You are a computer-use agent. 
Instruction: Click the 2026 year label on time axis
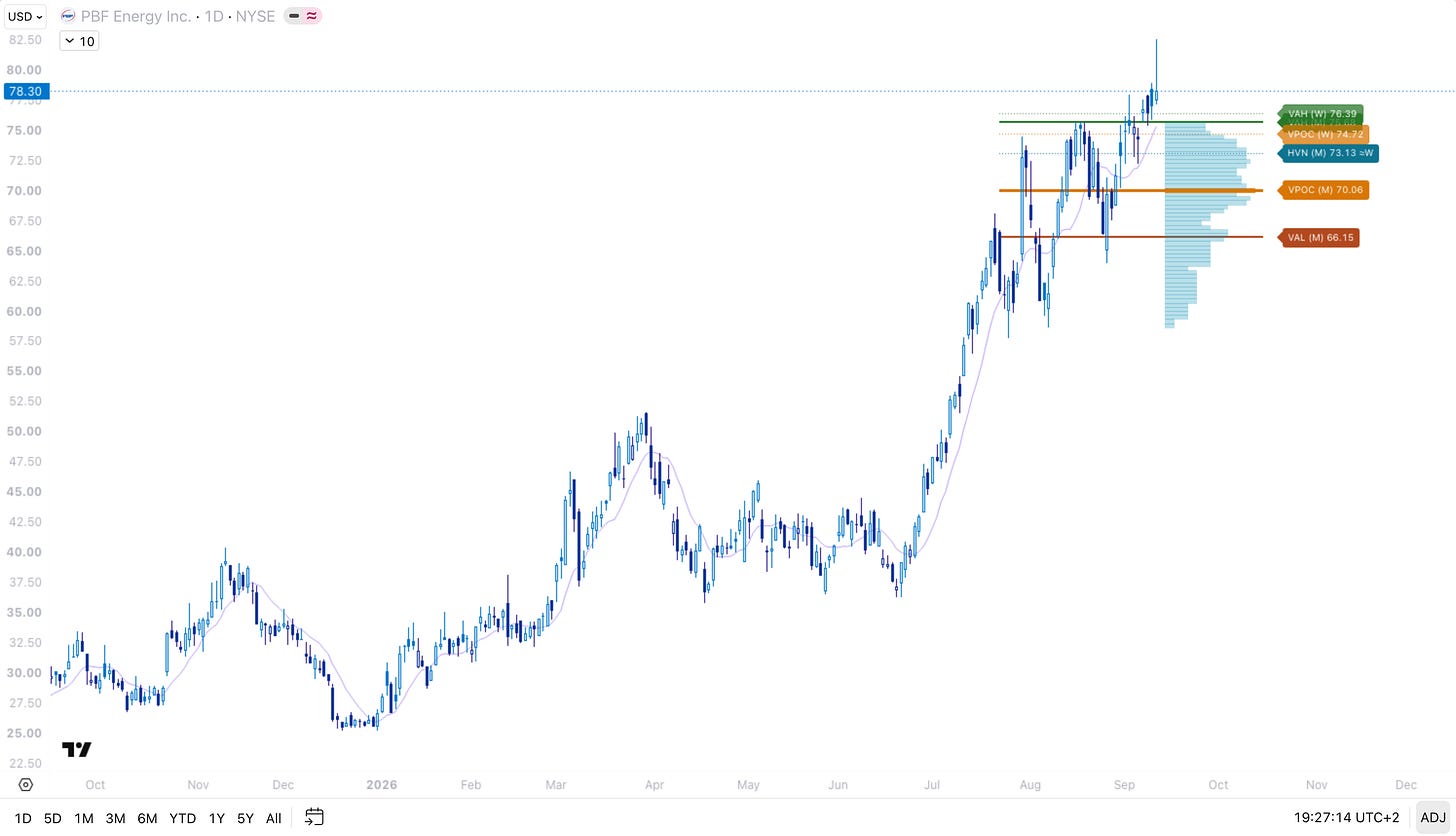click(381, 785)
